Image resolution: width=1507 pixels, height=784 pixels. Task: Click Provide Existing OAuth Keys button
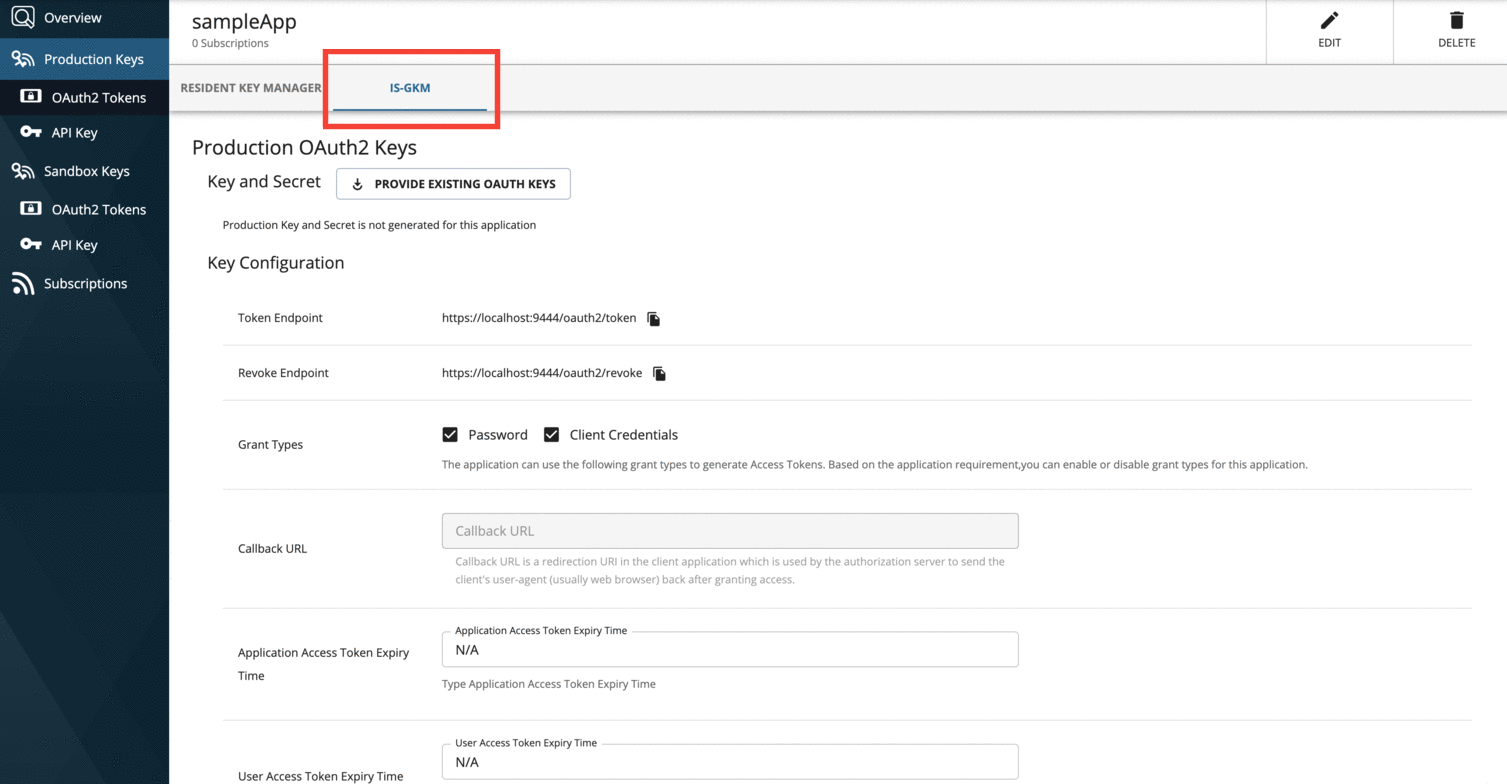(x=453, y=184)
